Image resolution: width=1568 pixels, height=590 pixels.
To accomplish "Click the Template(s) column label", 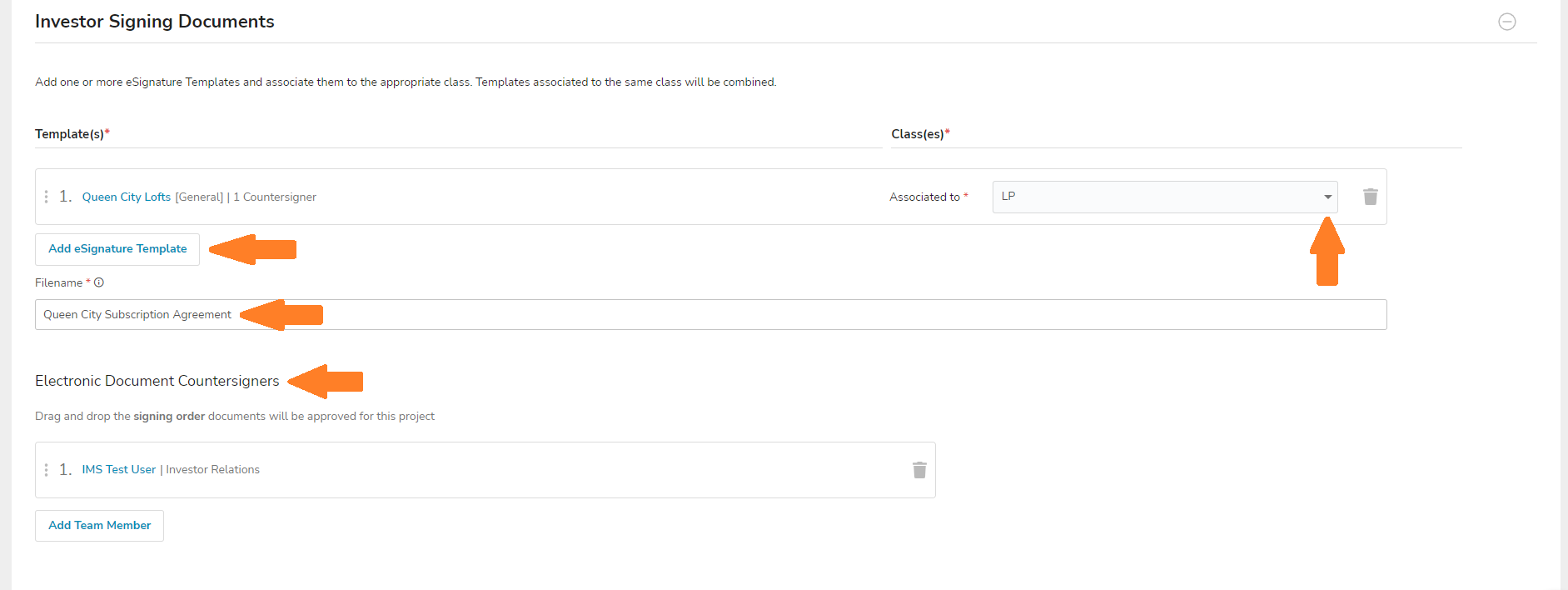I will [69, 134].
